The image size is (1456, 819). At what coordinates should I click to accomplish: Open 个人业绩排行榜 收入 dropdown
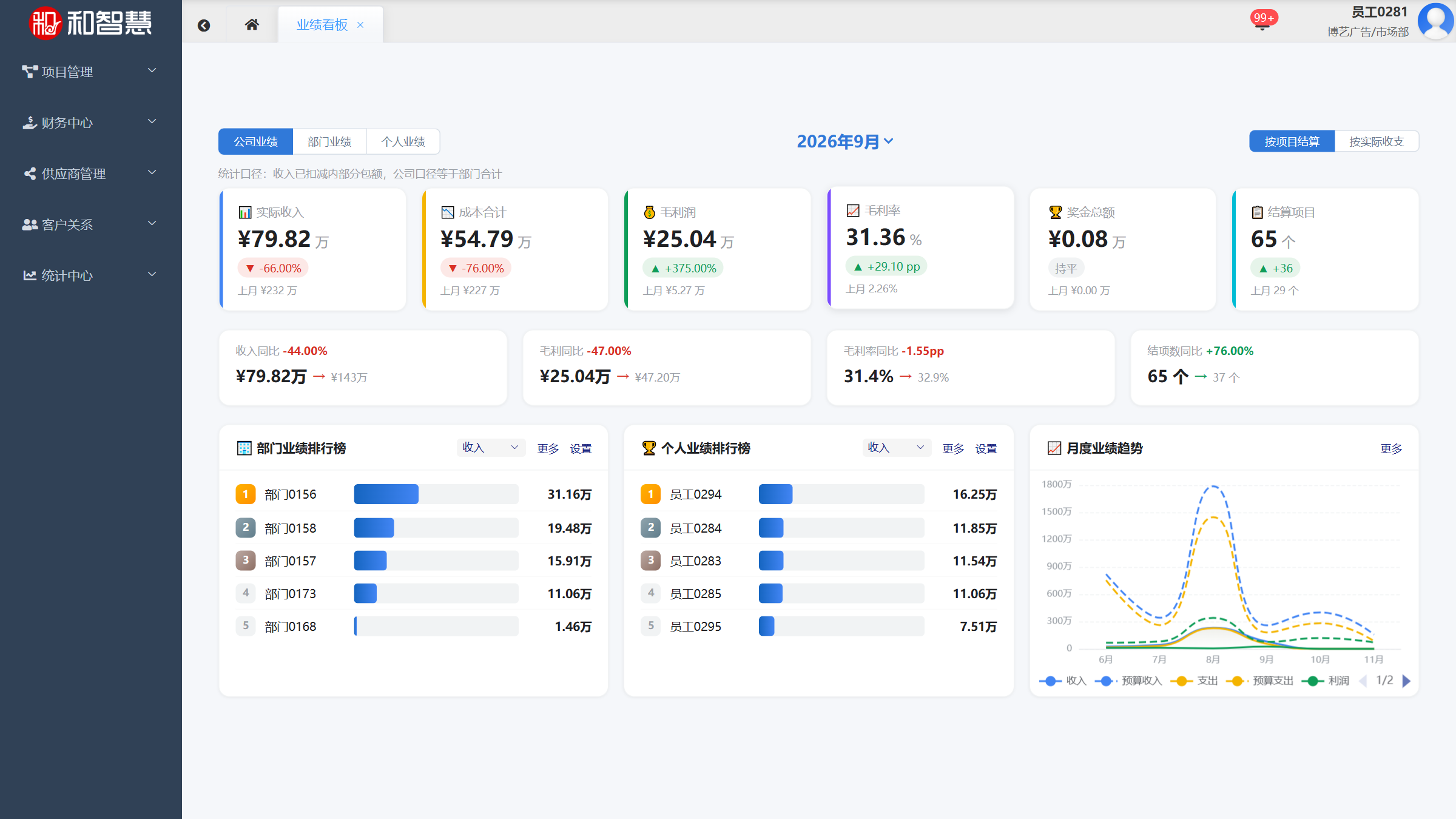(897, 448)
